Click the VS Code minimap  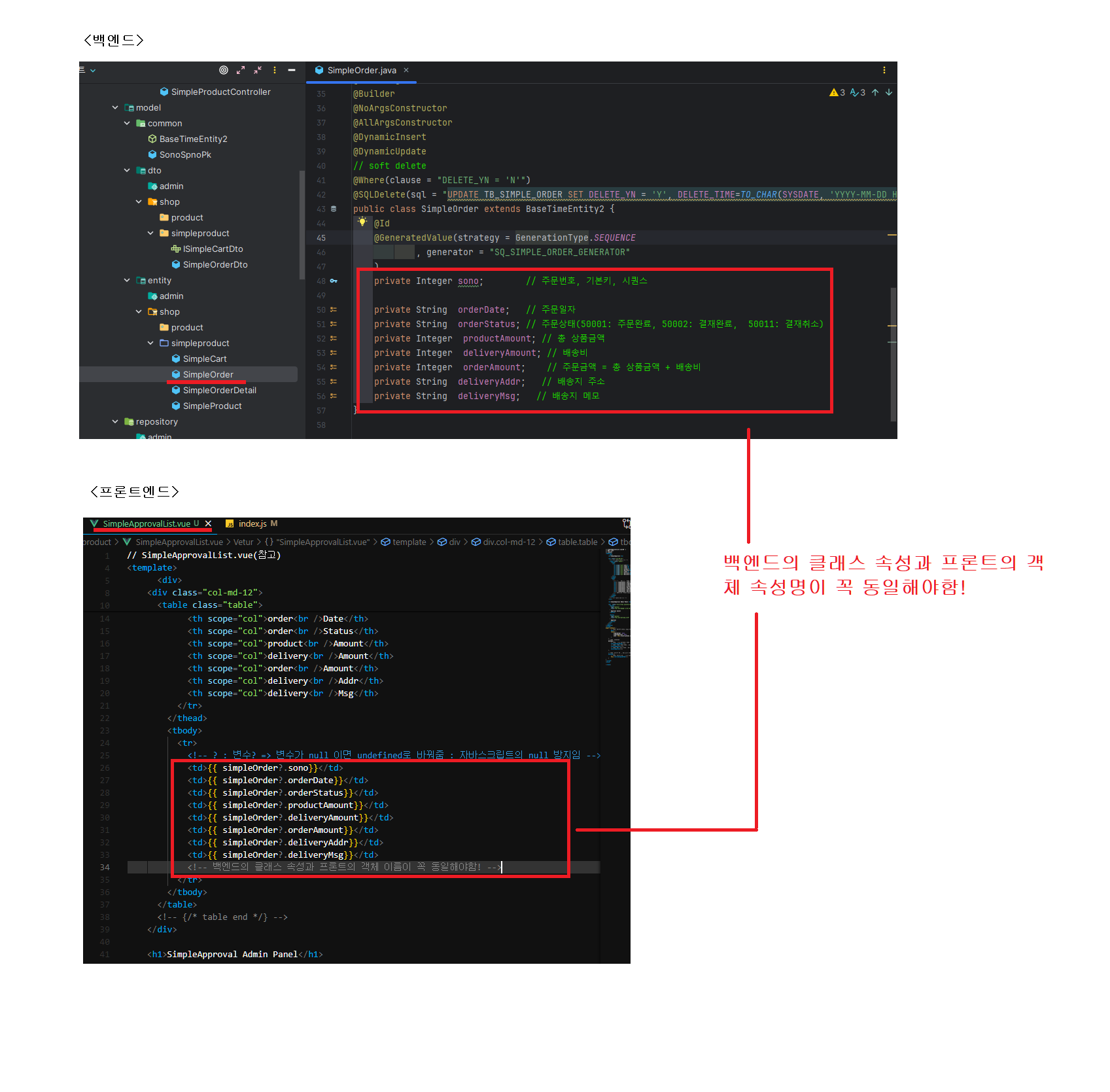(617, 607)
